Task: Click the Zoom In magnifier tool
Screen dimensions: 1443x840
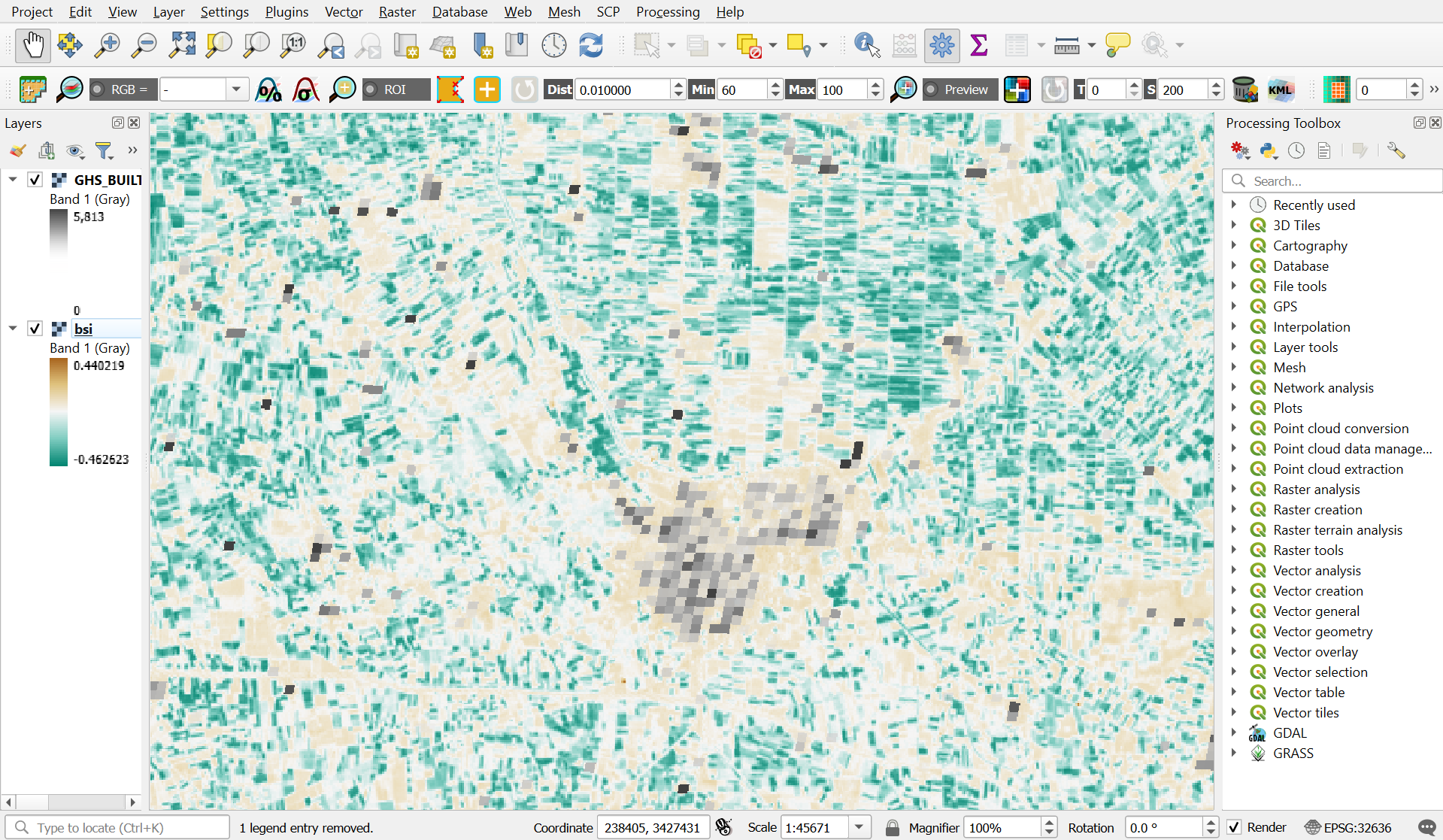Action: click(107, 45)
